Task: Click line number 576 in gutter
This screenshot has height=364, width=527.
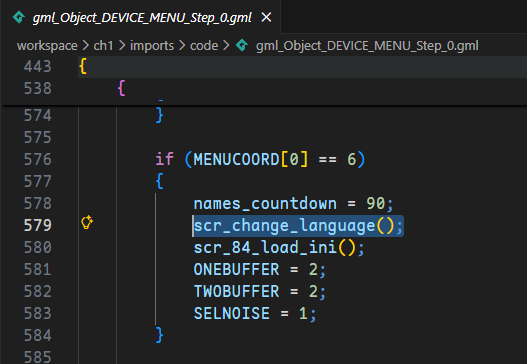Action: pyautogui.click(x=38, y=159)
